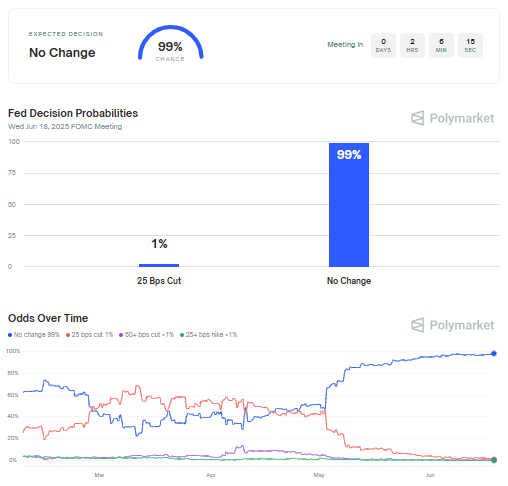This screenshot has width=508, height=486.
Task: Select the small 25 Bps Cut bar
Action: click(x=159, y=265)
